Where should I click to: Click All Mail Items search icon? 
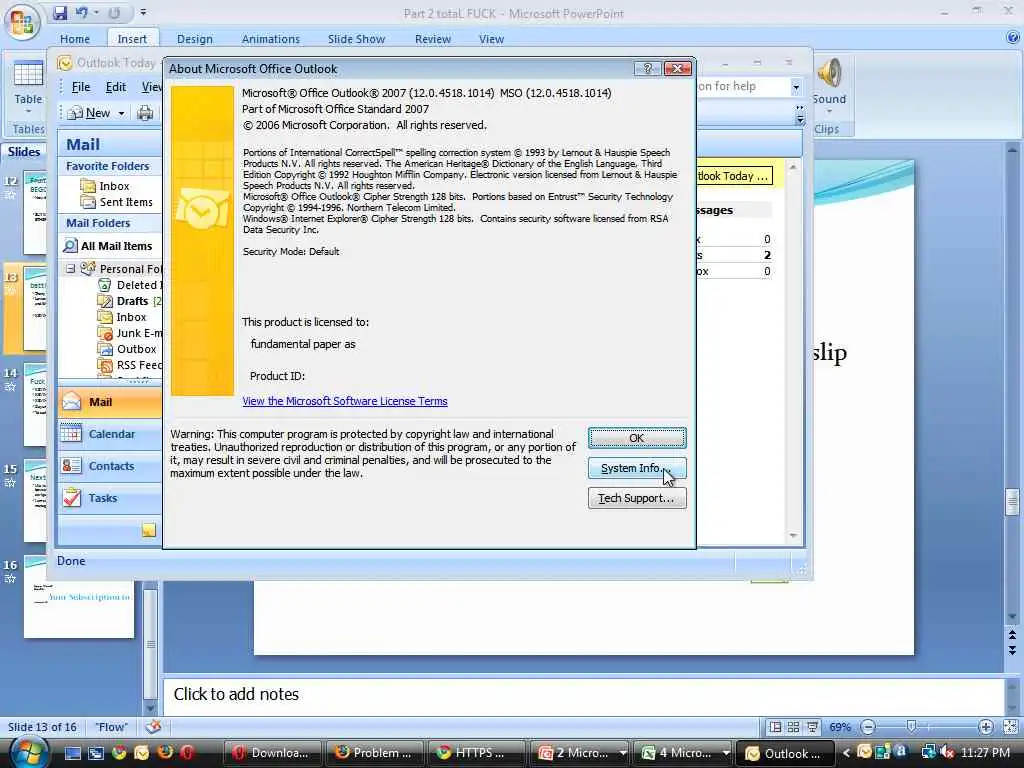tap(70, 246)
